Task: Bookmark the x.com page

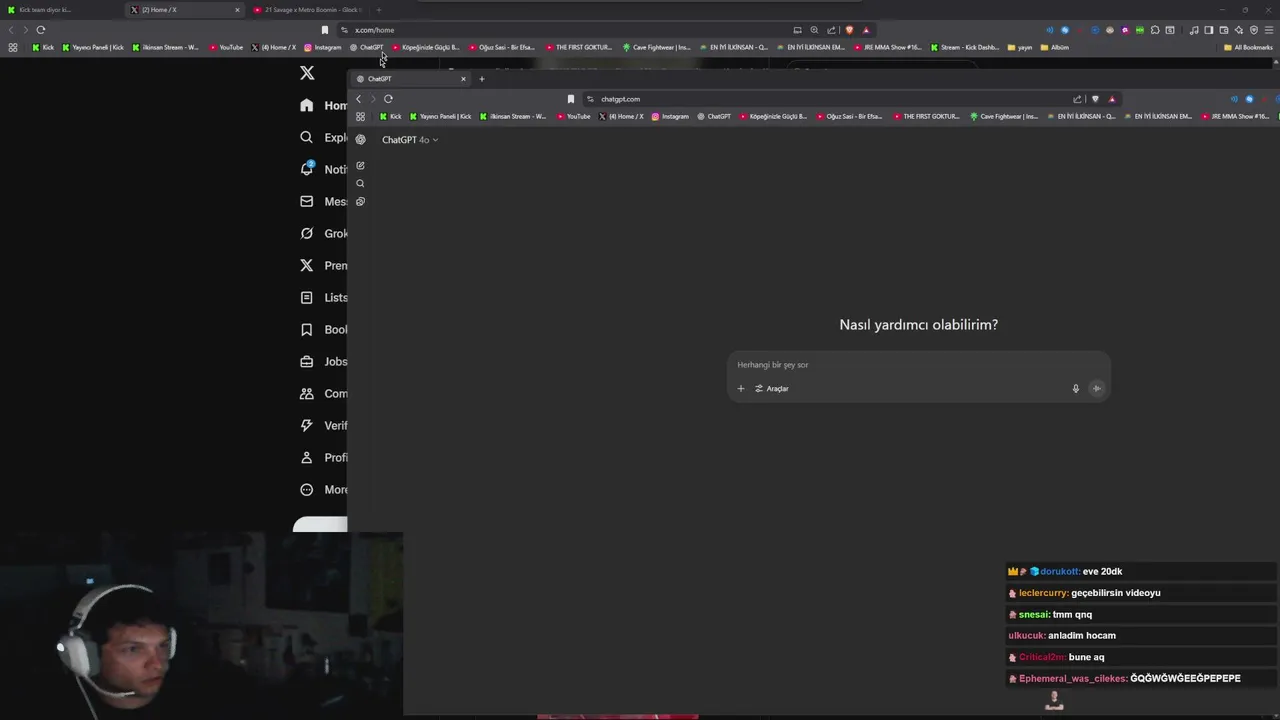Action: (x=324, y=30)
